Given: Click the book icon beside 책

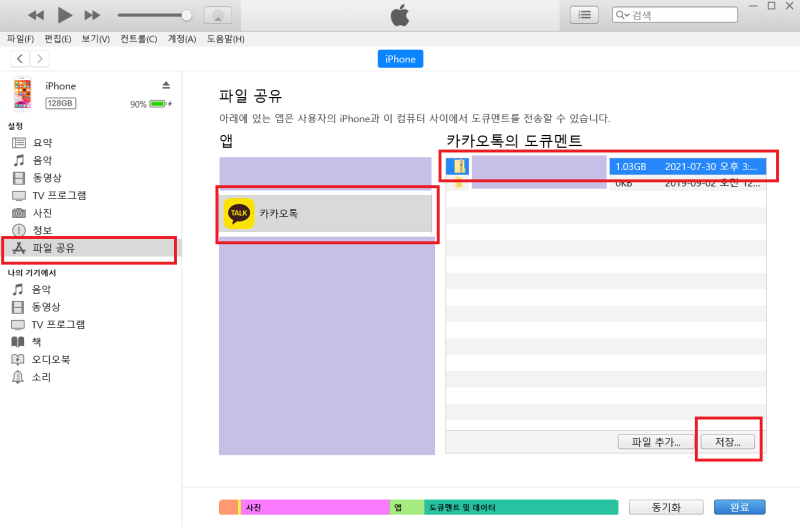Looking at the screenshot, I should 18,342.
